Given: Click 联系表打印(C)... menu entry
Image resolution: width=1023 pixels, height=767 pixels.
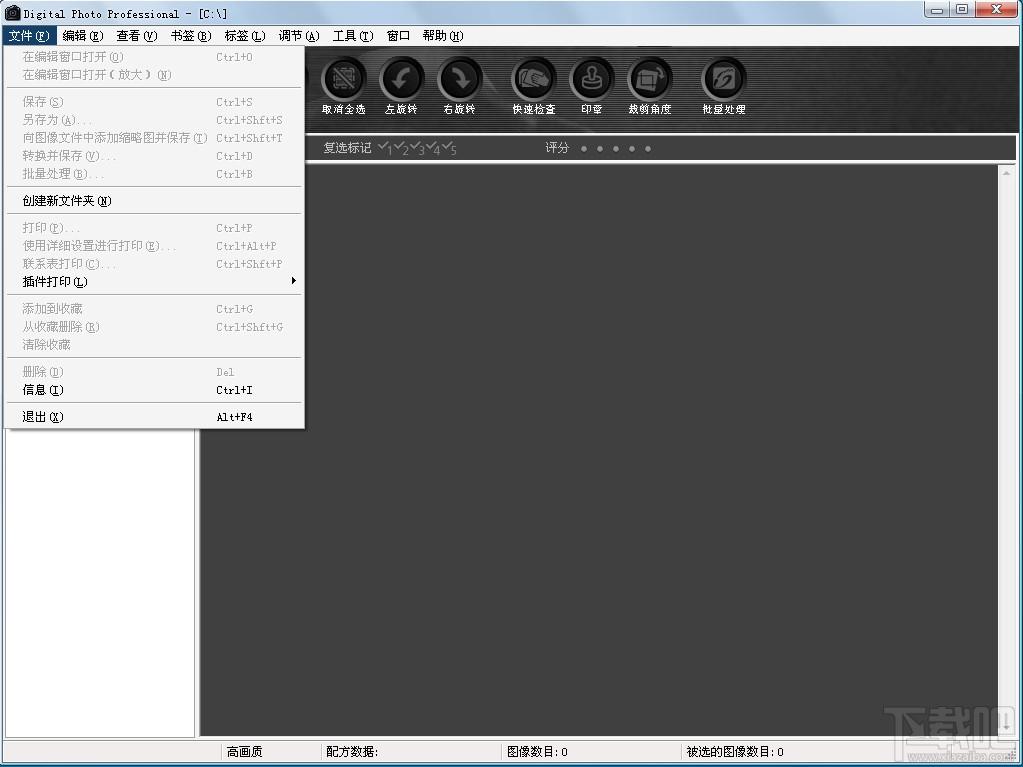Looking at the screenshot, I should coord(154,263).
